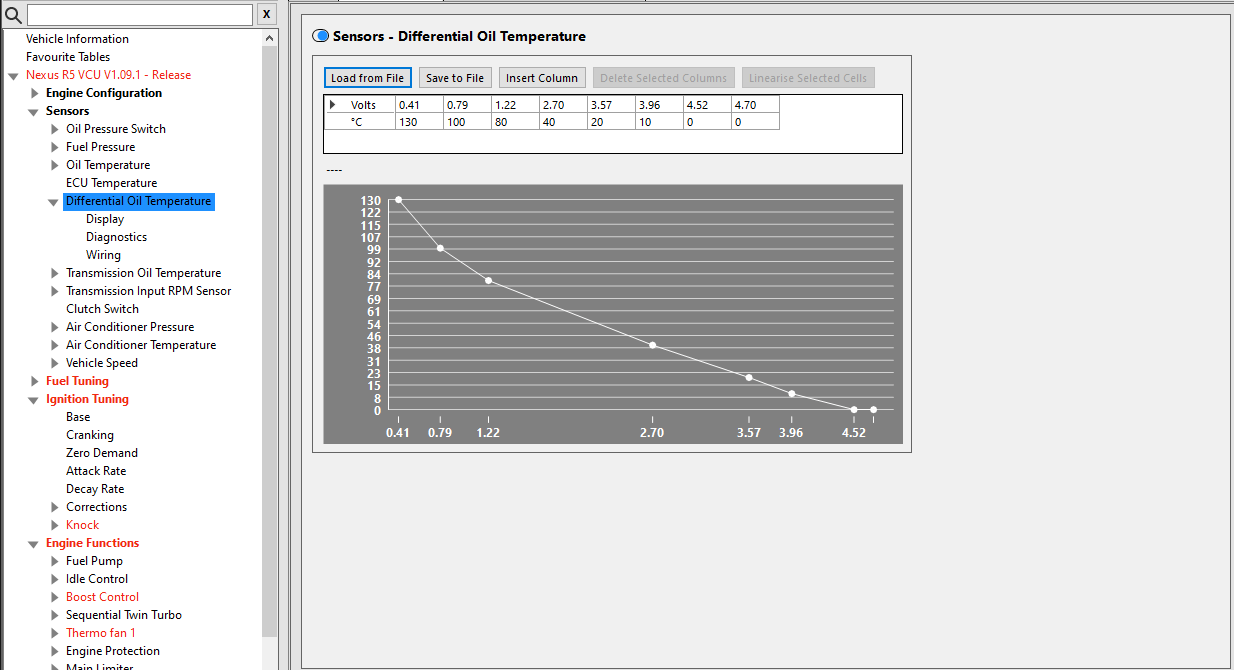The width and height of the screenshot is (1234, 670).
Task: Insert a new column into the sensor table
Action: pyautogui.click(x=541, y=77)
